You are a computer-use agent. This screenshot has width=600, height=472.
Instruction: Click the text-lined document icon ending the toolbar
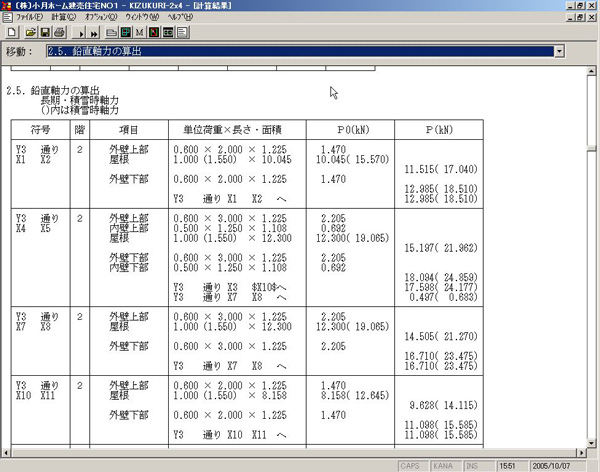point(182,33)
